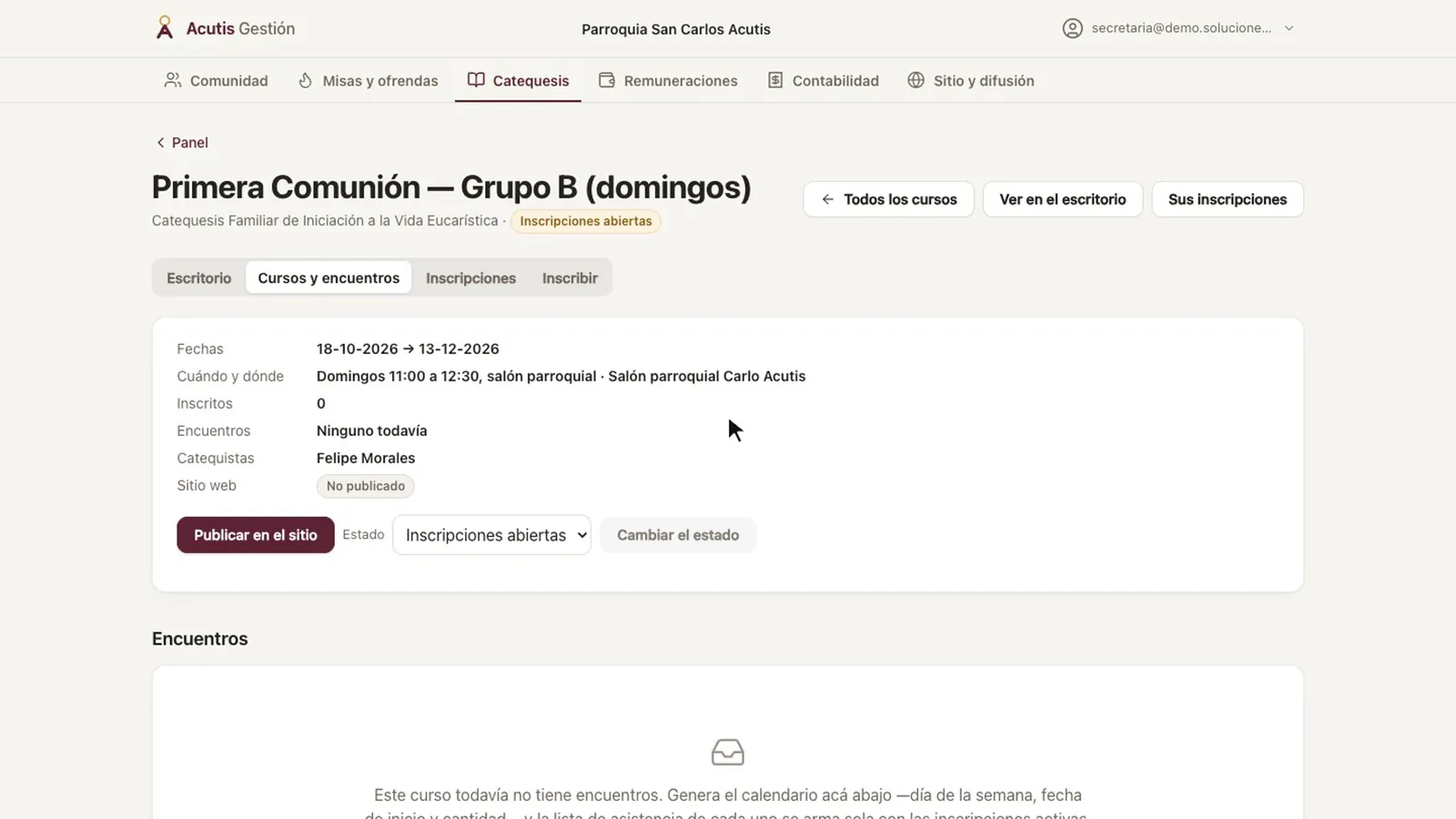
Task: Click the user account avatar icon
Action: pyautogui.click(x=1072, y=28)
